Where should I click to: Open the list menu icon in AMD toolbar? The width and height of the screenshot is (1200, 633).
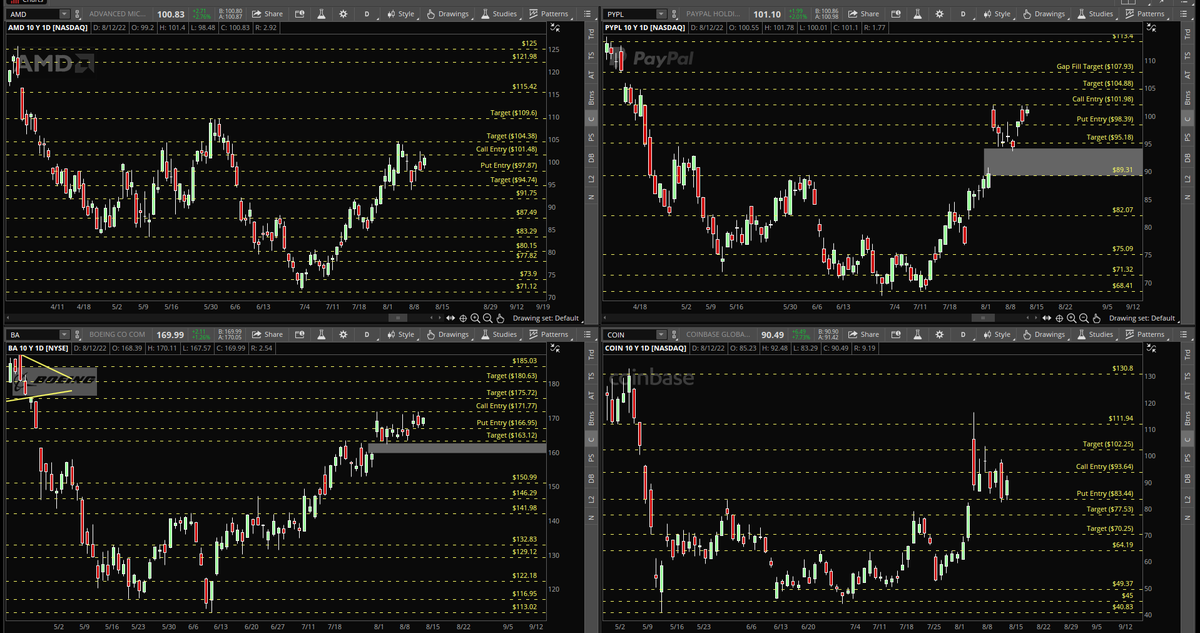tap(587, 14)
